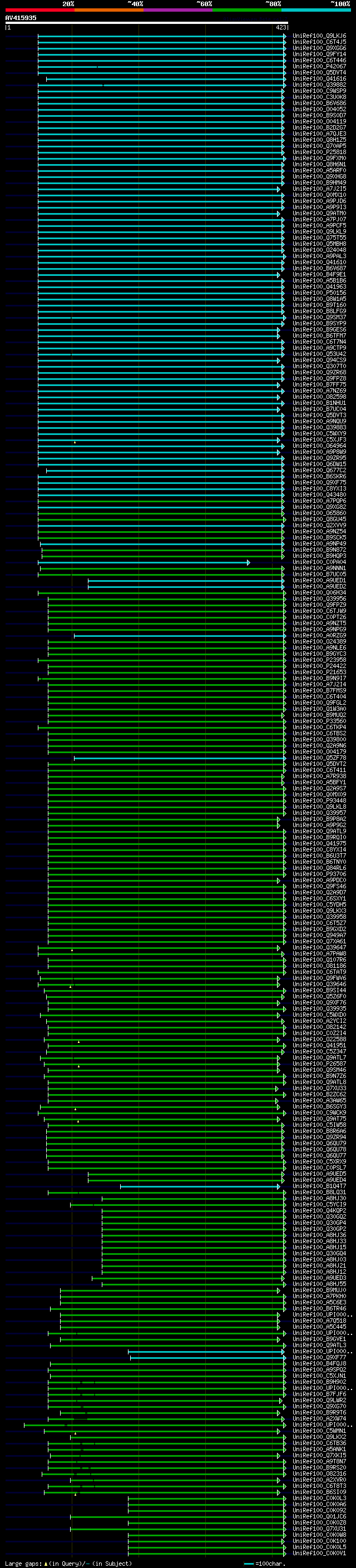Screen dimensions: 356x1568
Task: Click hit label UniRef100_A0RZG9
Action: [319, 635]
